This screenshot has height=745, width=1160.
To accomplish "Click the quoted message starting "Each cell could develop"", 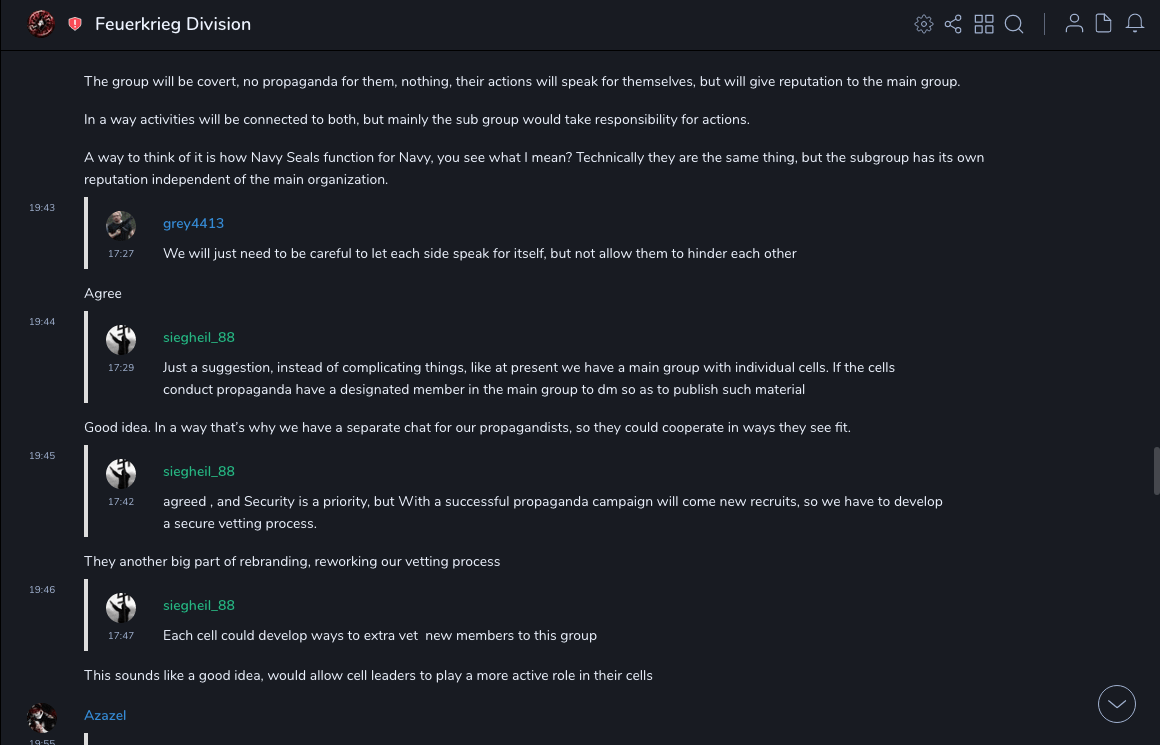I will tap(380, 635).
